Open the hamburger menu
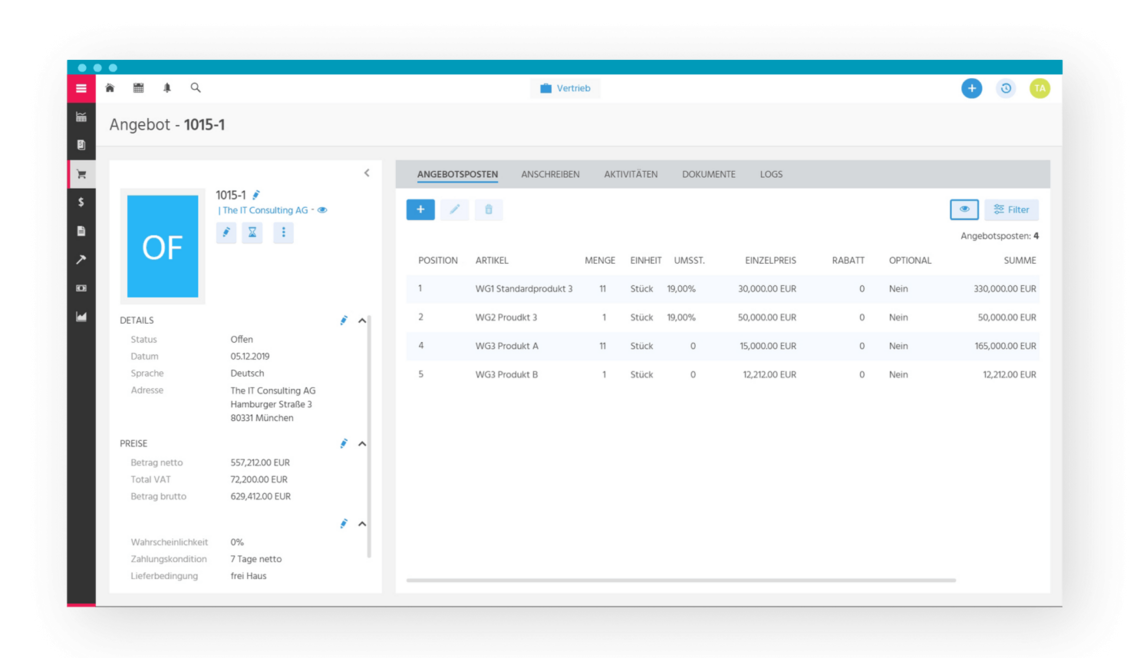The width and height of the screenshot is (1140, 658). point(81,88)
